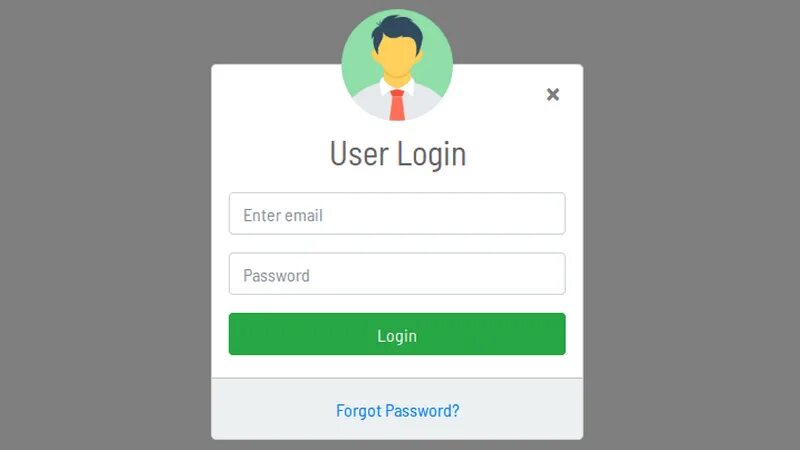Viewport: 800px width, 450px height.
Task: Click the avatar's yellow face
Action: (x=397, y=59)
